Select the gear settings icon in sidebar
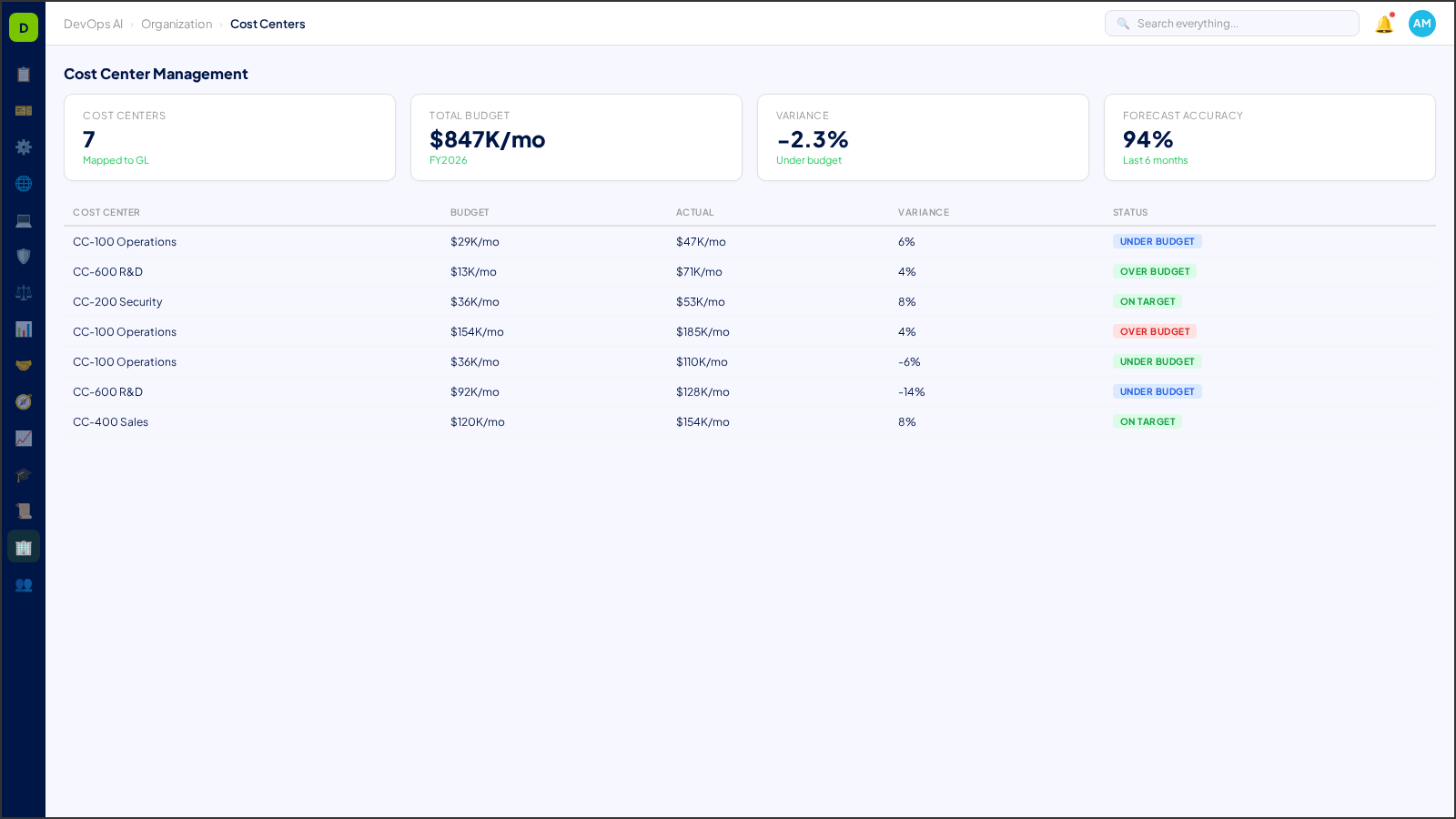Image resolution: width=1456 pixels, height=819 pixels. click(24, 147)
